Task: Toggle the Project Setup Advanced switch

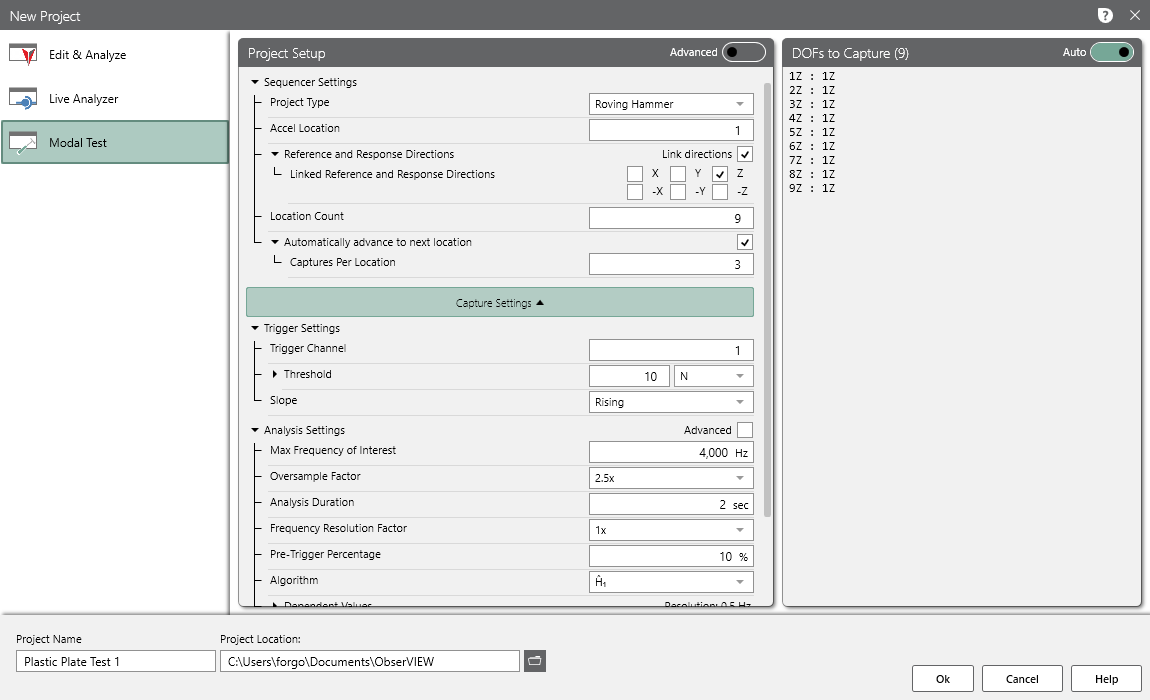Action: pyautogui.click(x=744, y=52)
